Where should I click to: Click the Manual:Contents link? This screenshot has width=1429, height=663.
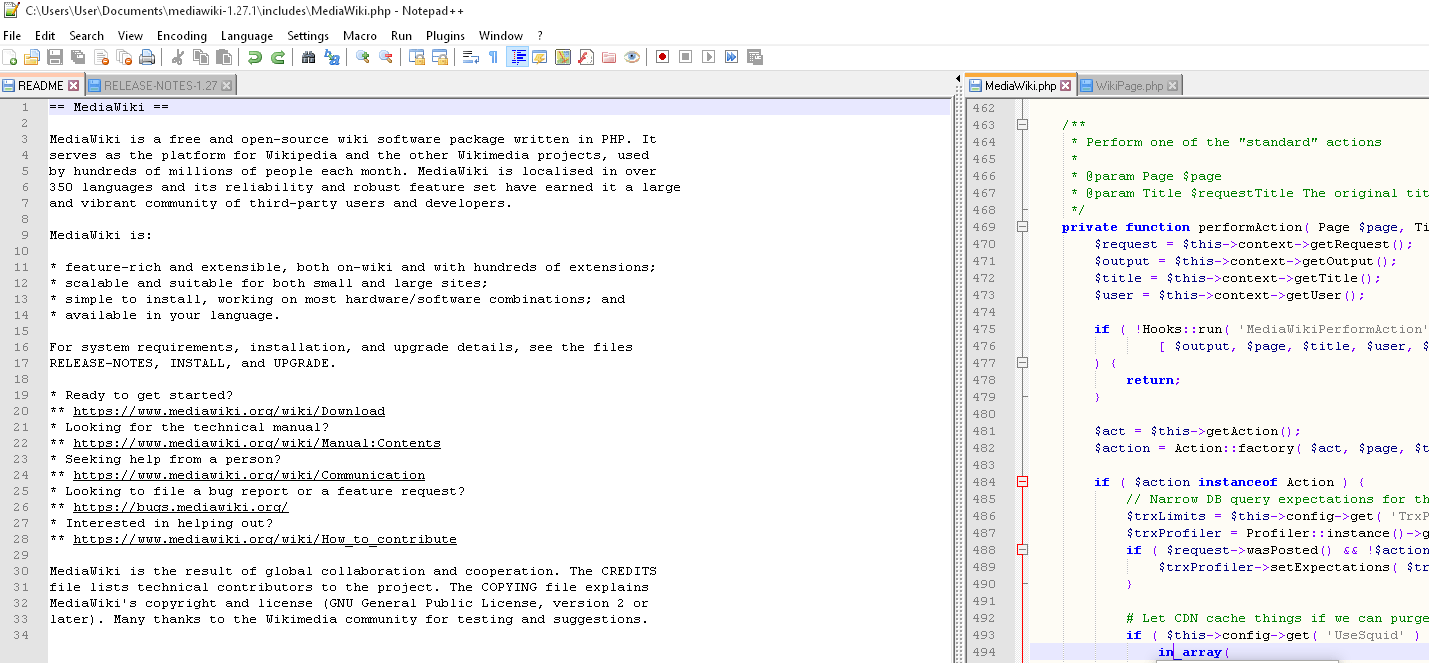tap(257, 443)
